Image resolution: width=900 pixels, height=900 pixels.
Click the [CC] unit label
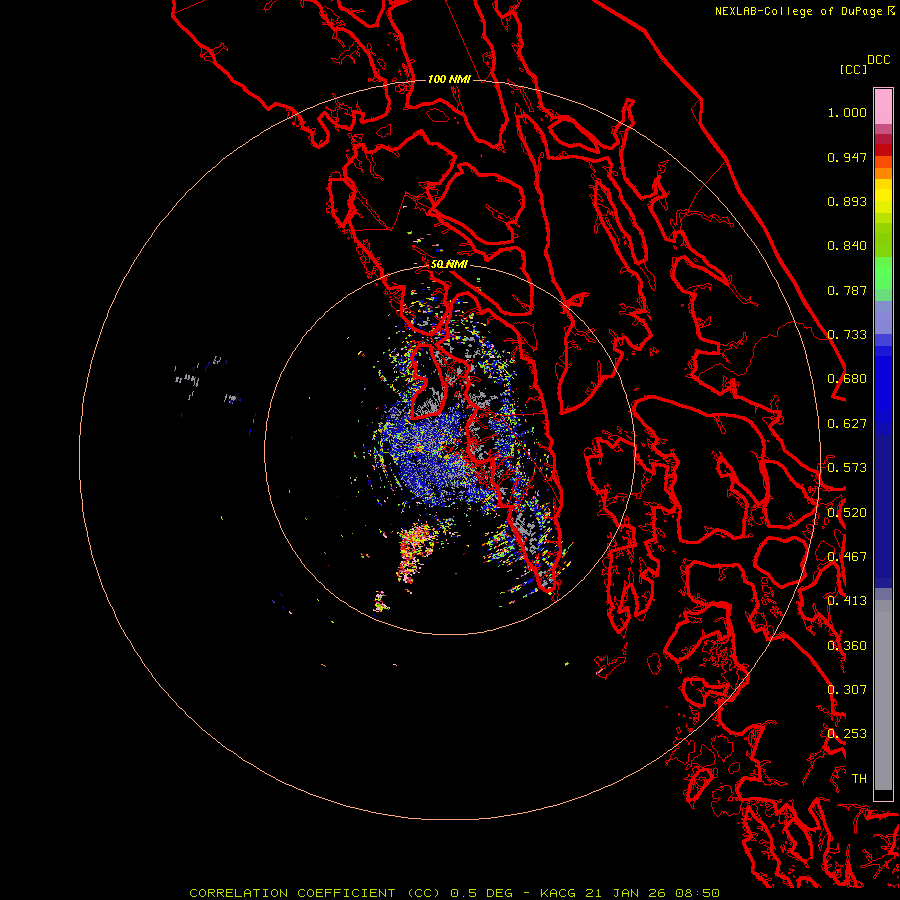tap(853, 69)
